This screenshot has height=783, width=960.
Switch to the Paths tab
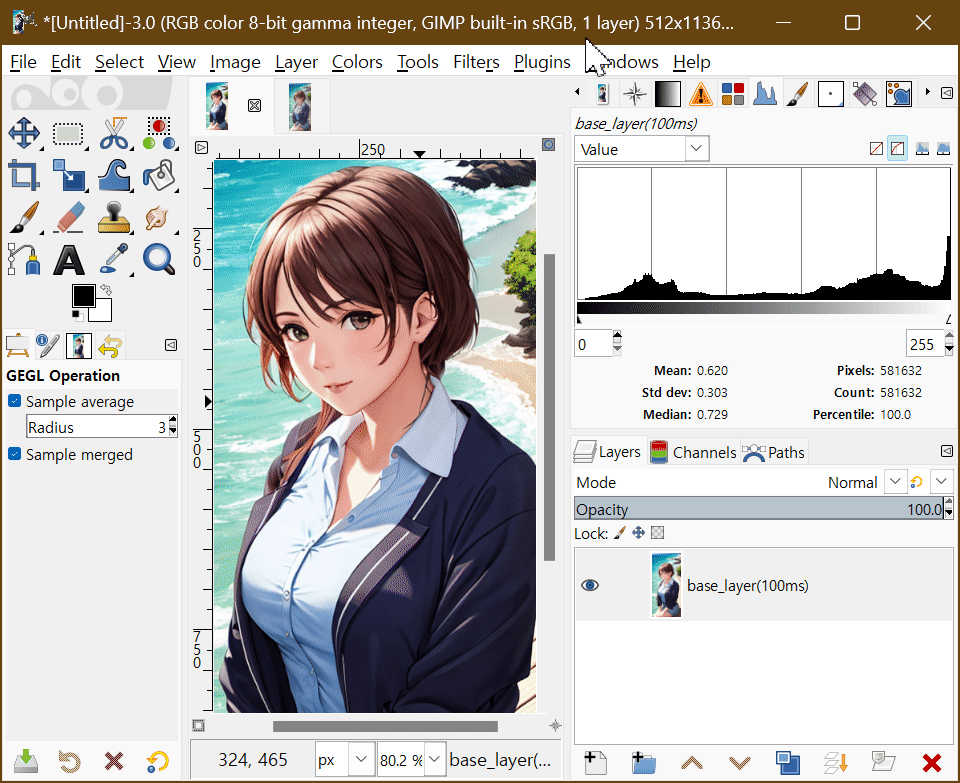(774, 452)
